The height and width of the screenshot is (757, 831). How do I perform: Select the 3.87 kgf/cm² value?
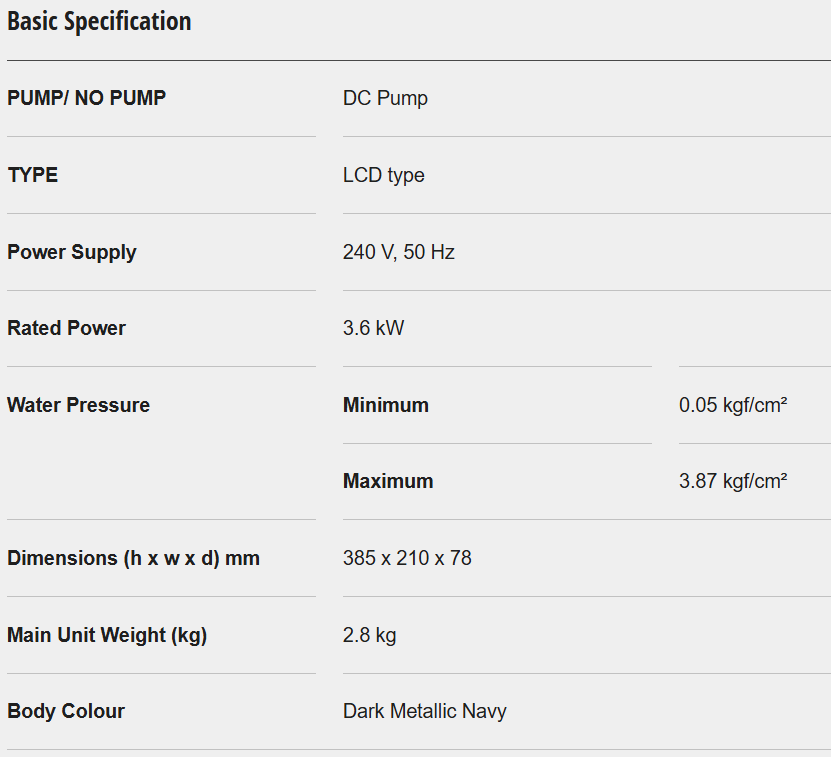pos(733,481)
